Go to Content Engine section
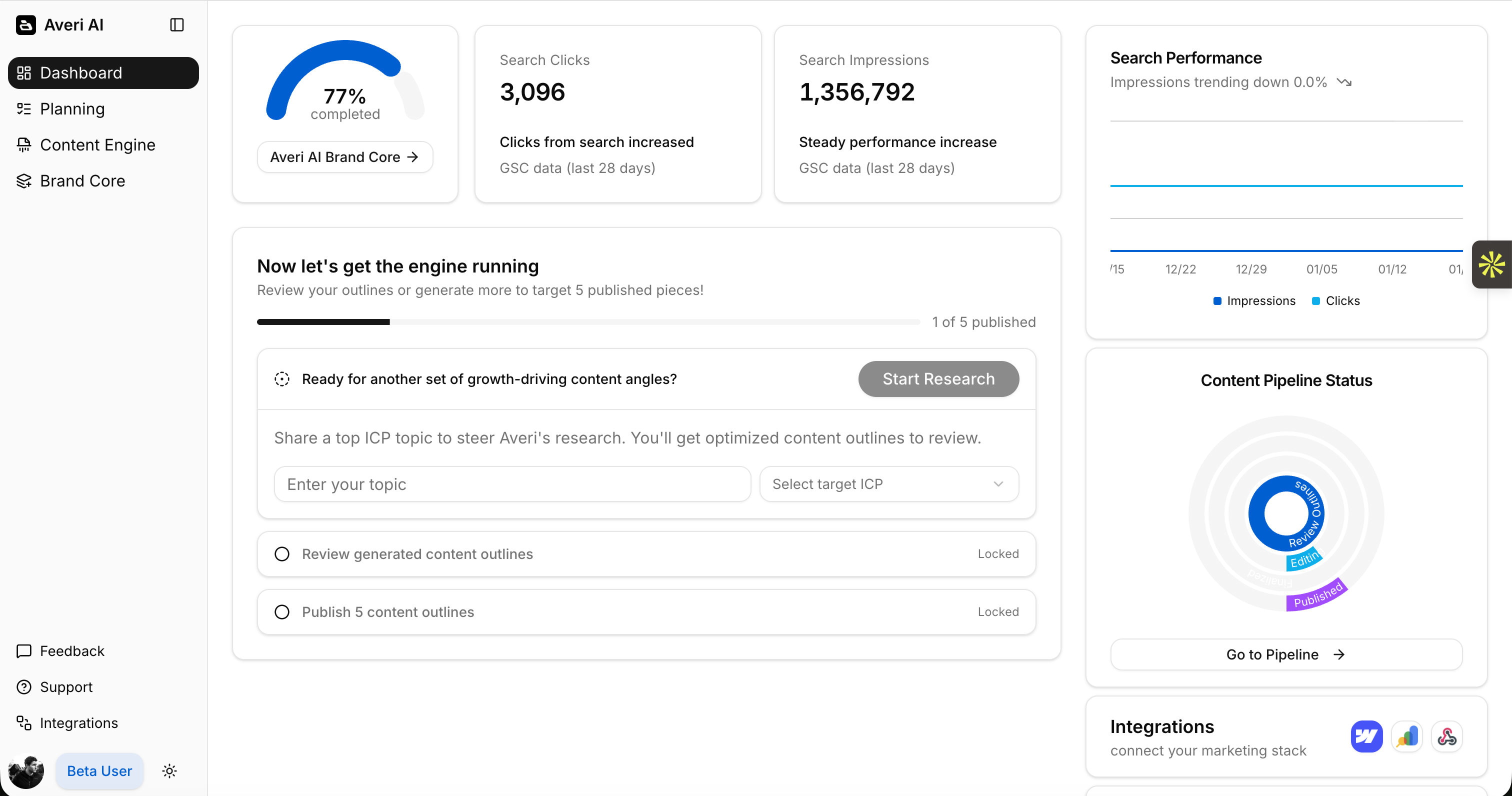1512x796 pixels. coord(97,144)
